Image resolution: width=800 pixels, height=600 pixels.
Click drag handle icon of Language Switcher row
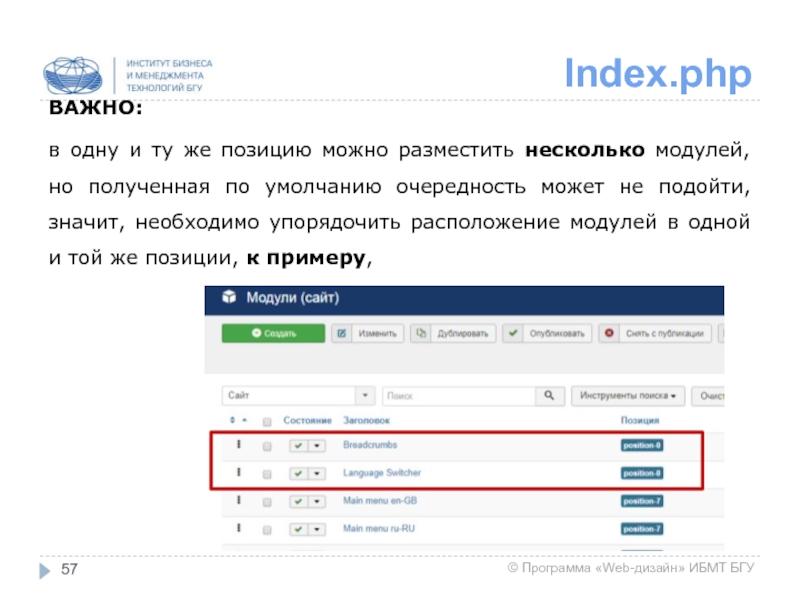[238, 472]
